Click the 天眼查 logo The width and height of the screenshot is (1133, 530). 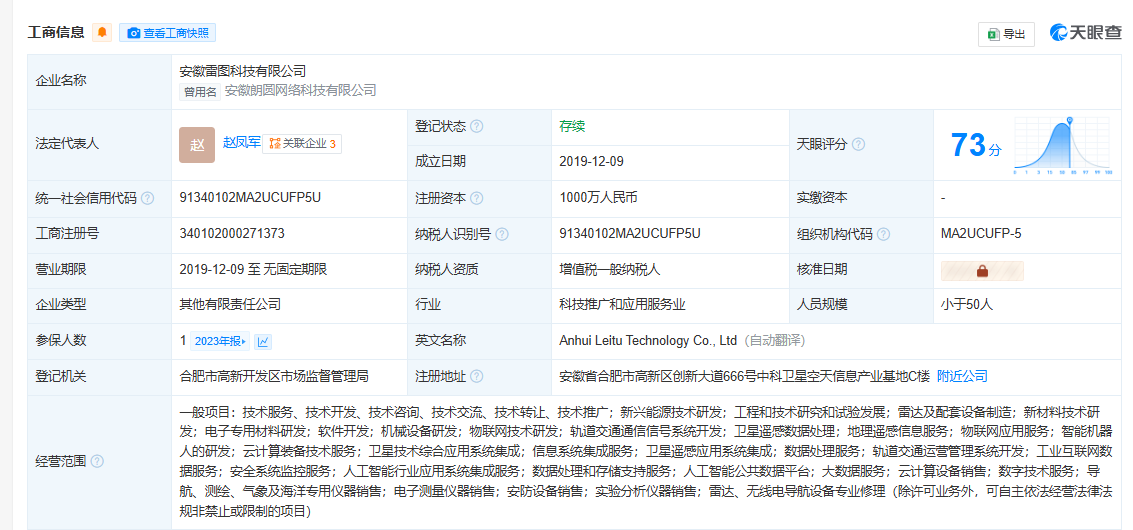[x=1085, y=33]
